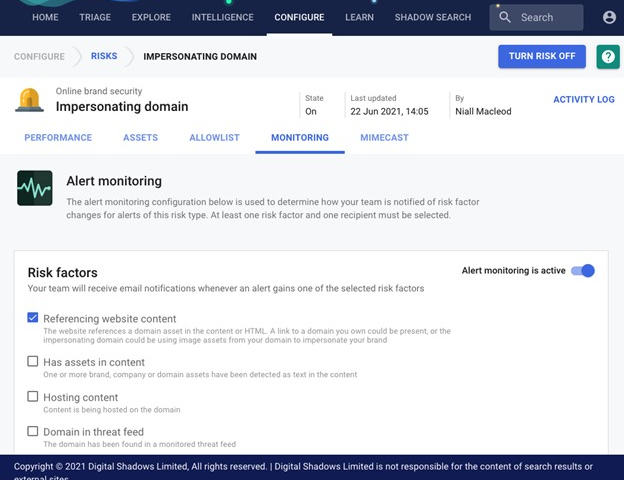The image size is (624, 480).
Task: Go to the HOME navigation item
Action: [x=45, y=17]
